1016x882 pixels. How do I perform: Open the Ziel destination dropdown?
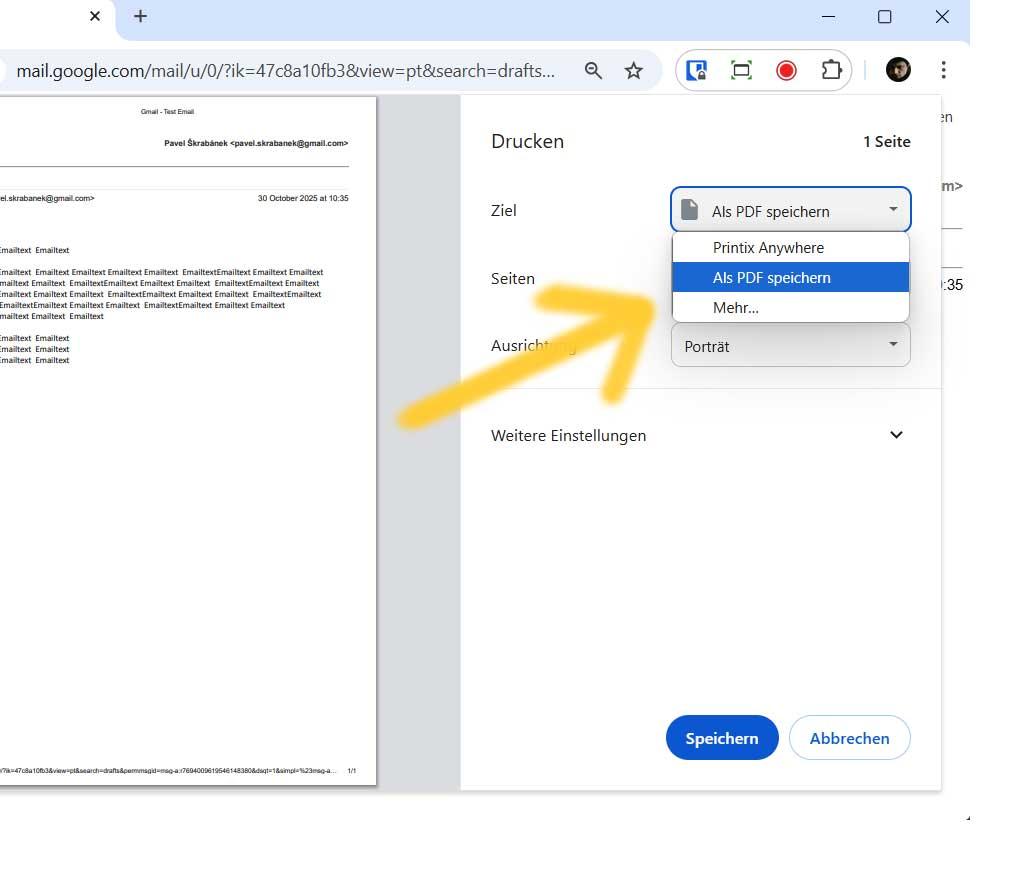pos(790,209)
